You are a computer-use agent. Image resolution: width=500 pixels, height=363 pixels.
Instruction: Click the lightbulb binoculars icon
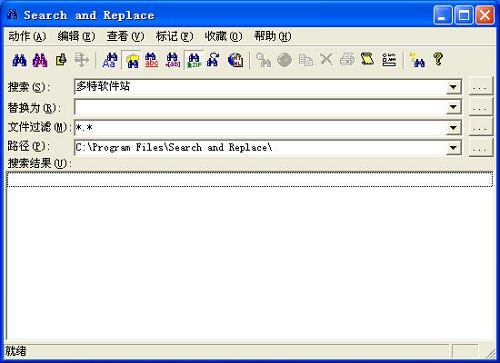tap(417, 60)
